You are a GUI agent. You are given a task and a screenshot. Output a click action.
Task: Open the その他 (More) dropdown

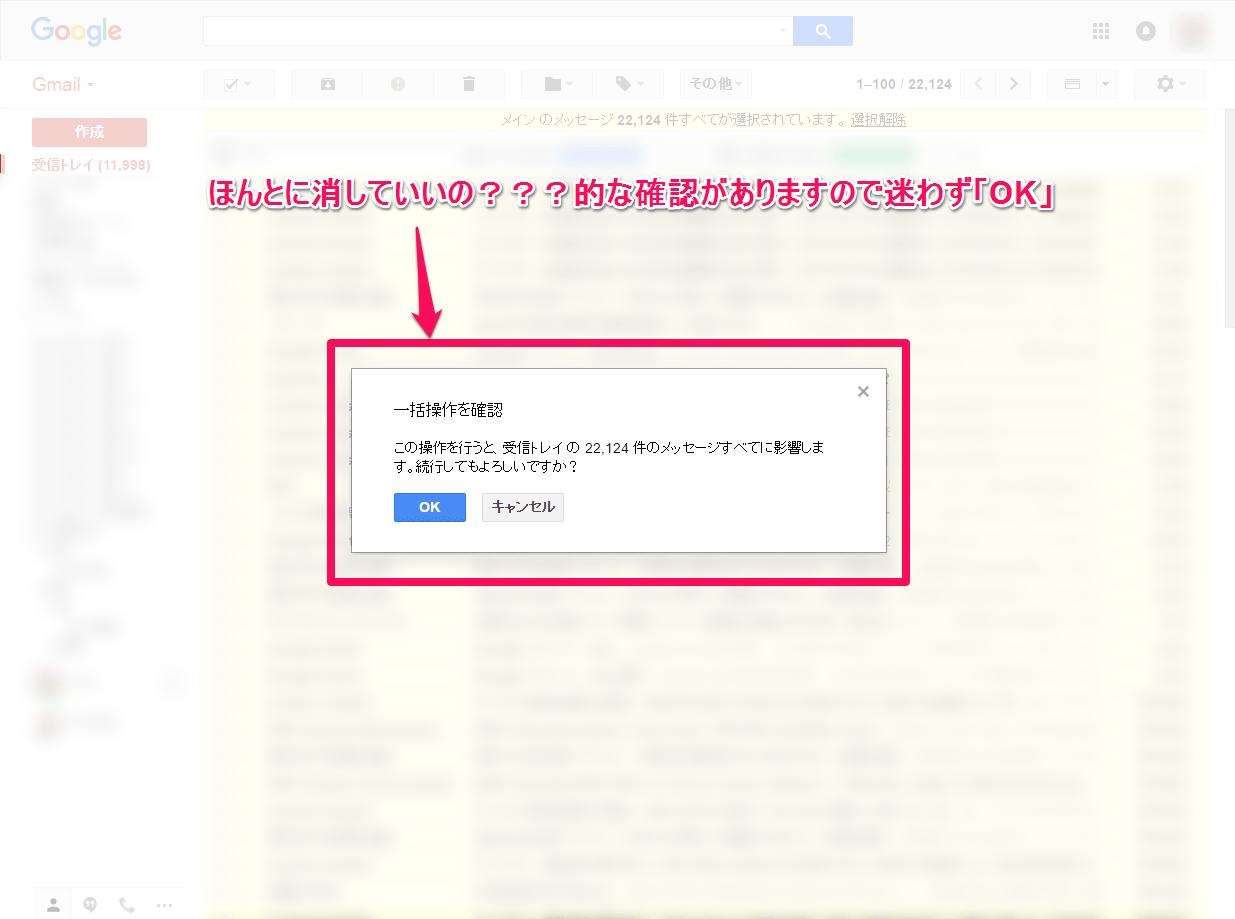[715, 84]
